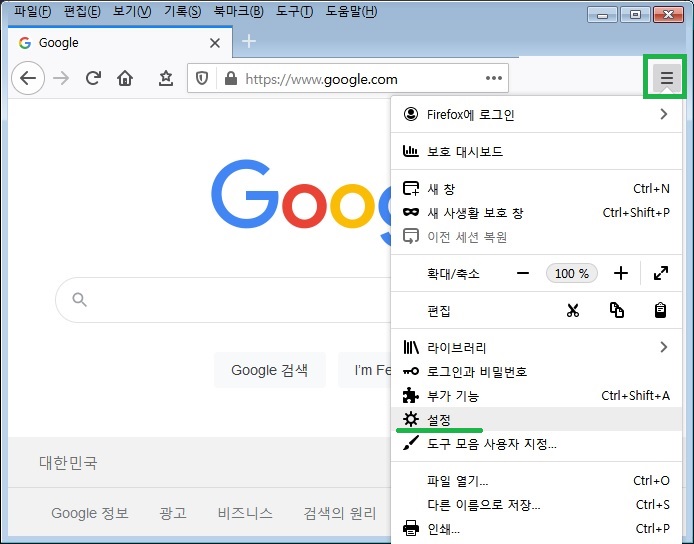This screenshot has height=544, width=694.
Task: Open Google 정보 footer link
Action: (90, 513)
